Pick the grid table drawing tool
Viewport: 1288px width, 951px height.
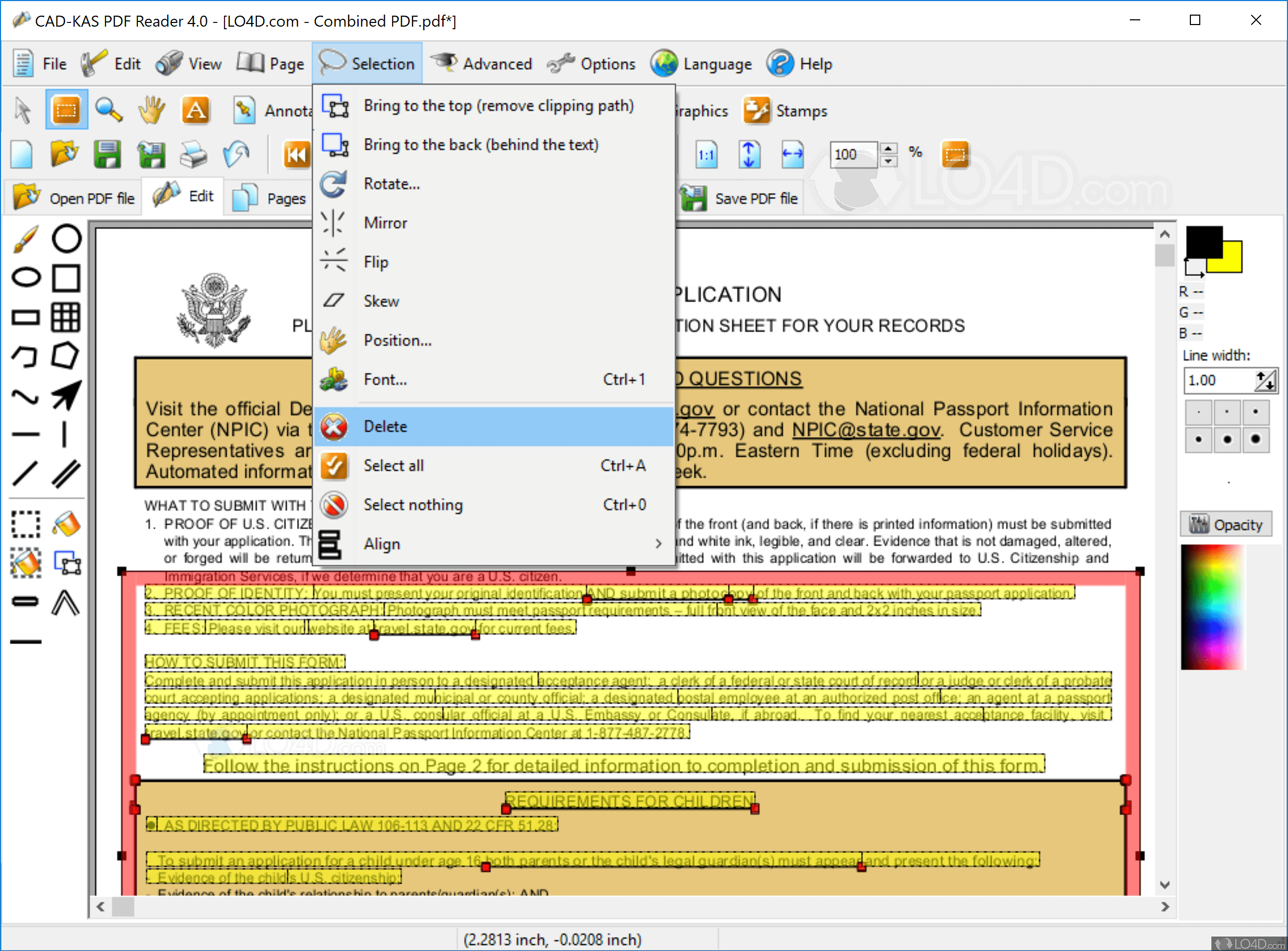click(66, 317)
